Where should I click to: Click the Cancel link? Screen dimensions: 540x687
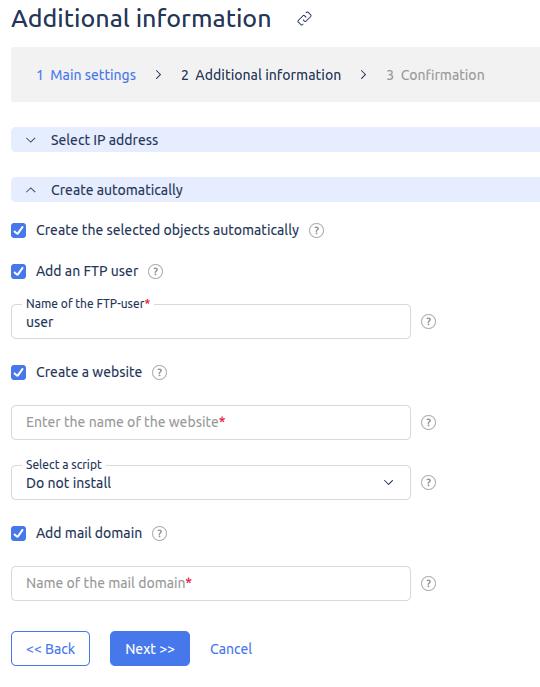[231, 649]
